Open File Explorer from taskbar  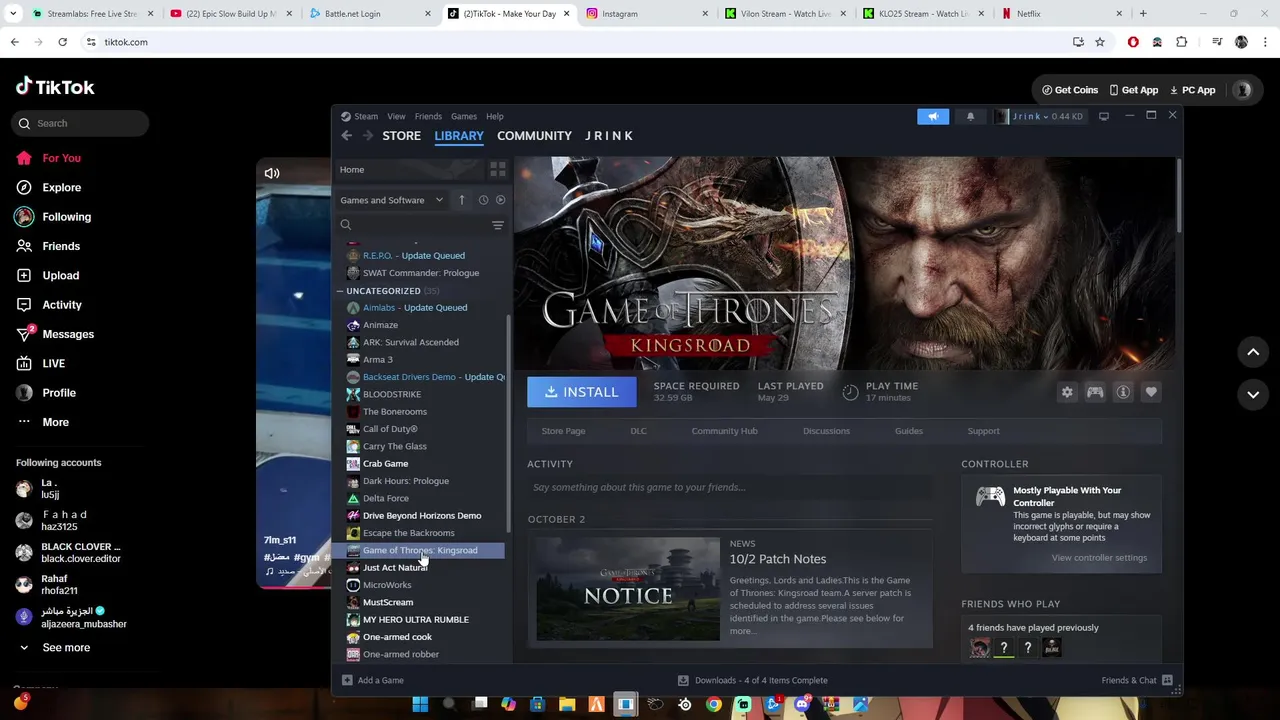click(567, 704)
